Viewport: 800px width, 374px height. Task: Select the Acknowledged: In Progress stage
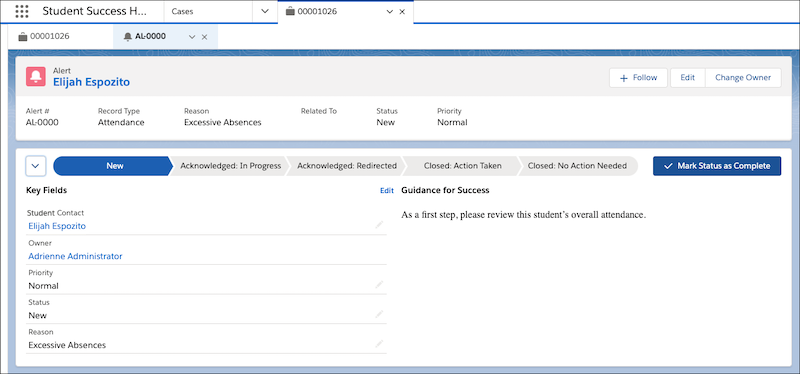click(231, 166)
